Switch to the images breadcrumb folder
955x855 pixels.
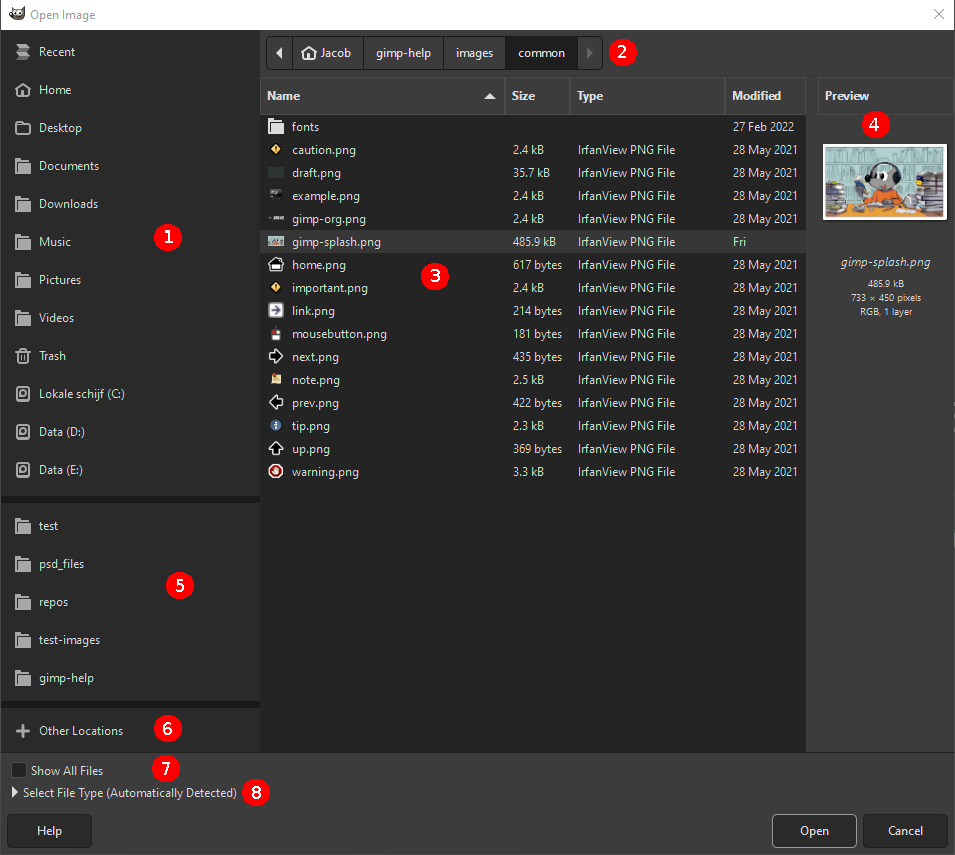click(x=474, y=52)
